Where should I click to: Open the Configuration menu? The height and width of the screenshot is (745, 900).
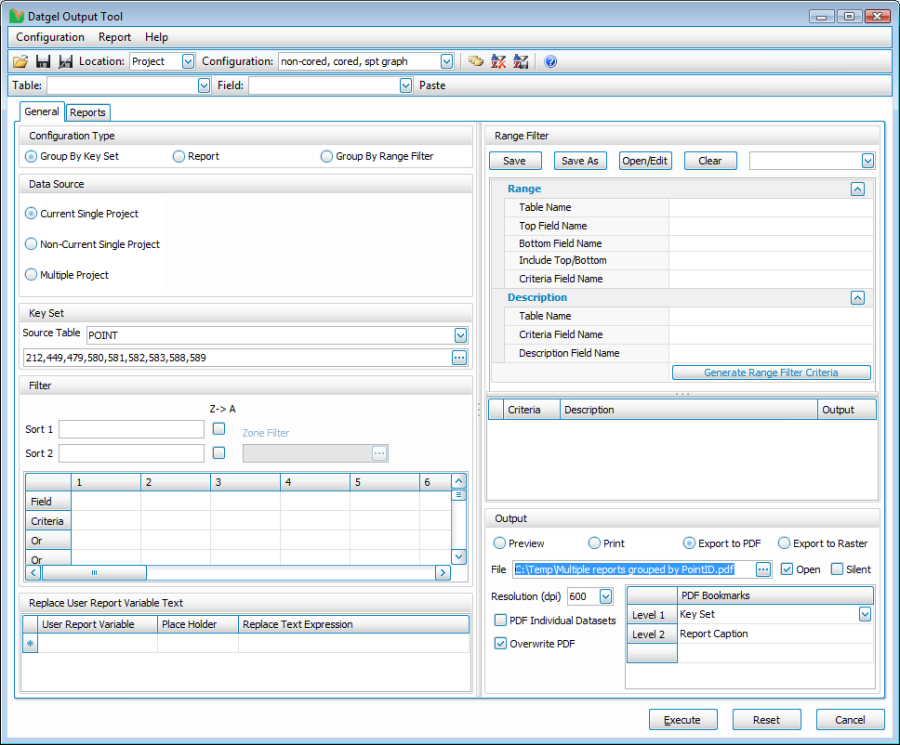(x=50, y=37)
